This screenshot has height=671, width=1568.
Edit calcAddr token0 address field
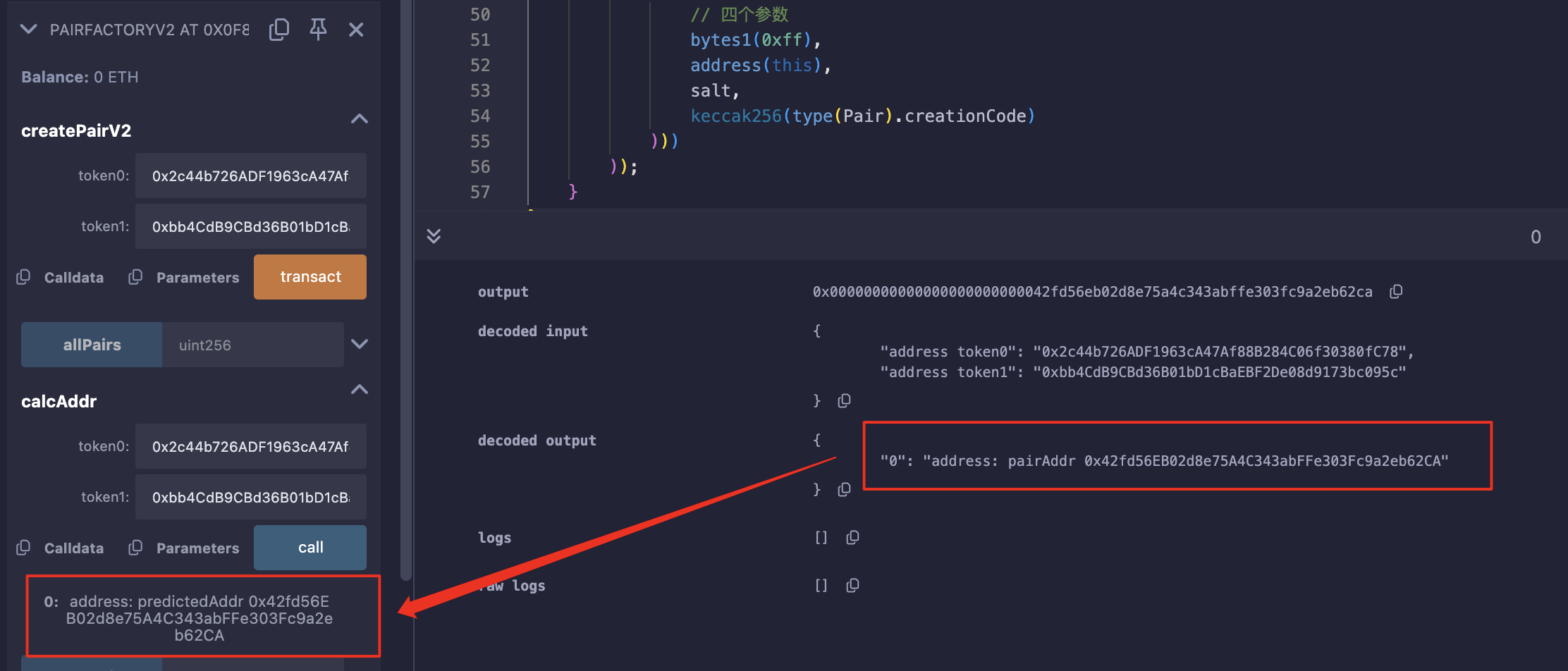[251, 446]
